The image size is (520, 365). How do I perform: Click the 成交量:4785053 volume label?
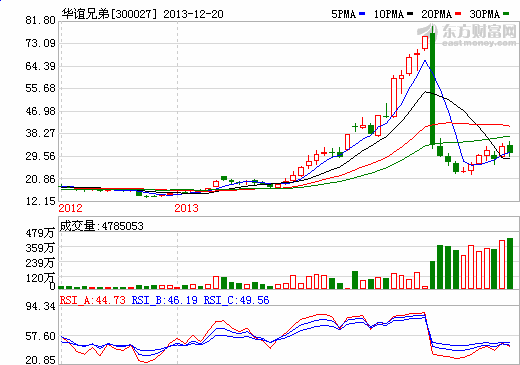[102, 226]
